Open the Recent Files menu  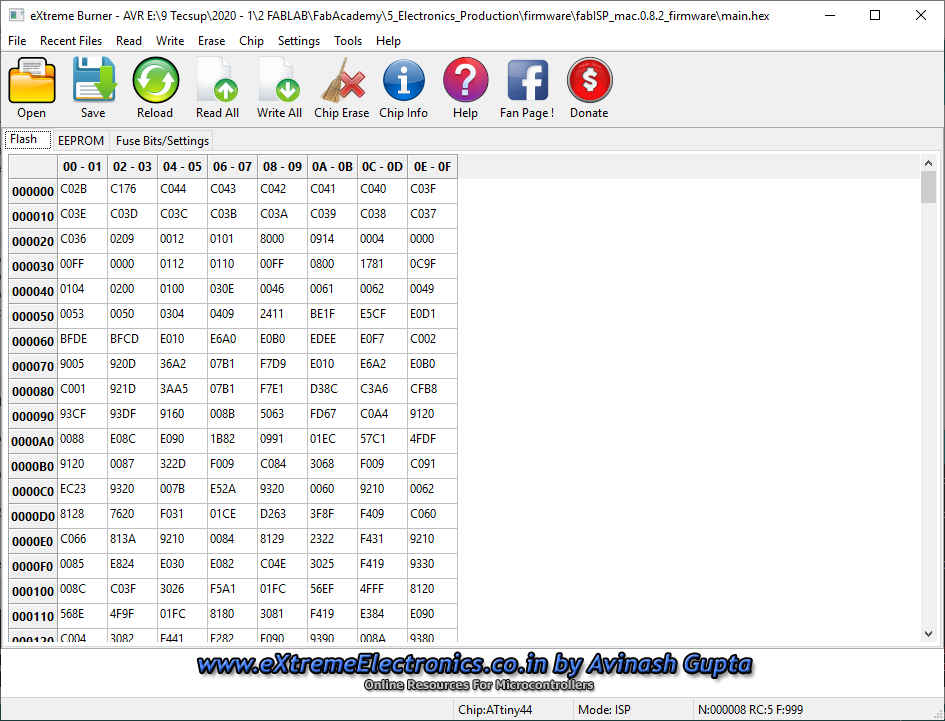point(71,41)
